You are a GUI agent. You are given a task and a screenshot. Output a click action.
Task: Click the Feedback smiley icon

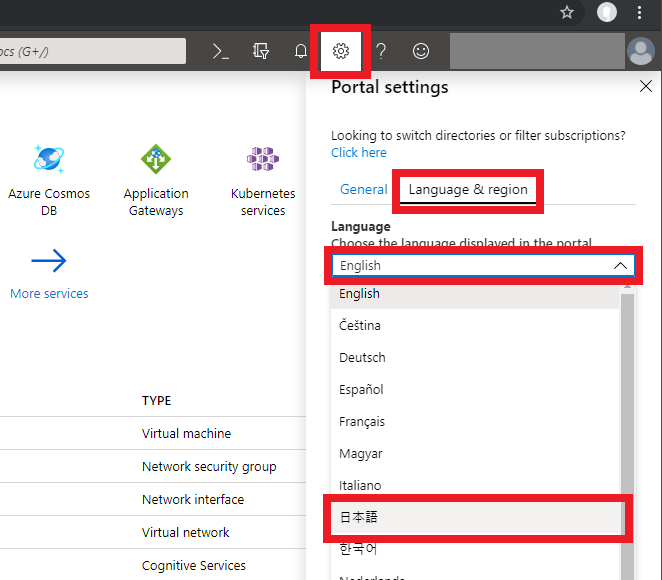pyautogui.click(x=421, y=51)
